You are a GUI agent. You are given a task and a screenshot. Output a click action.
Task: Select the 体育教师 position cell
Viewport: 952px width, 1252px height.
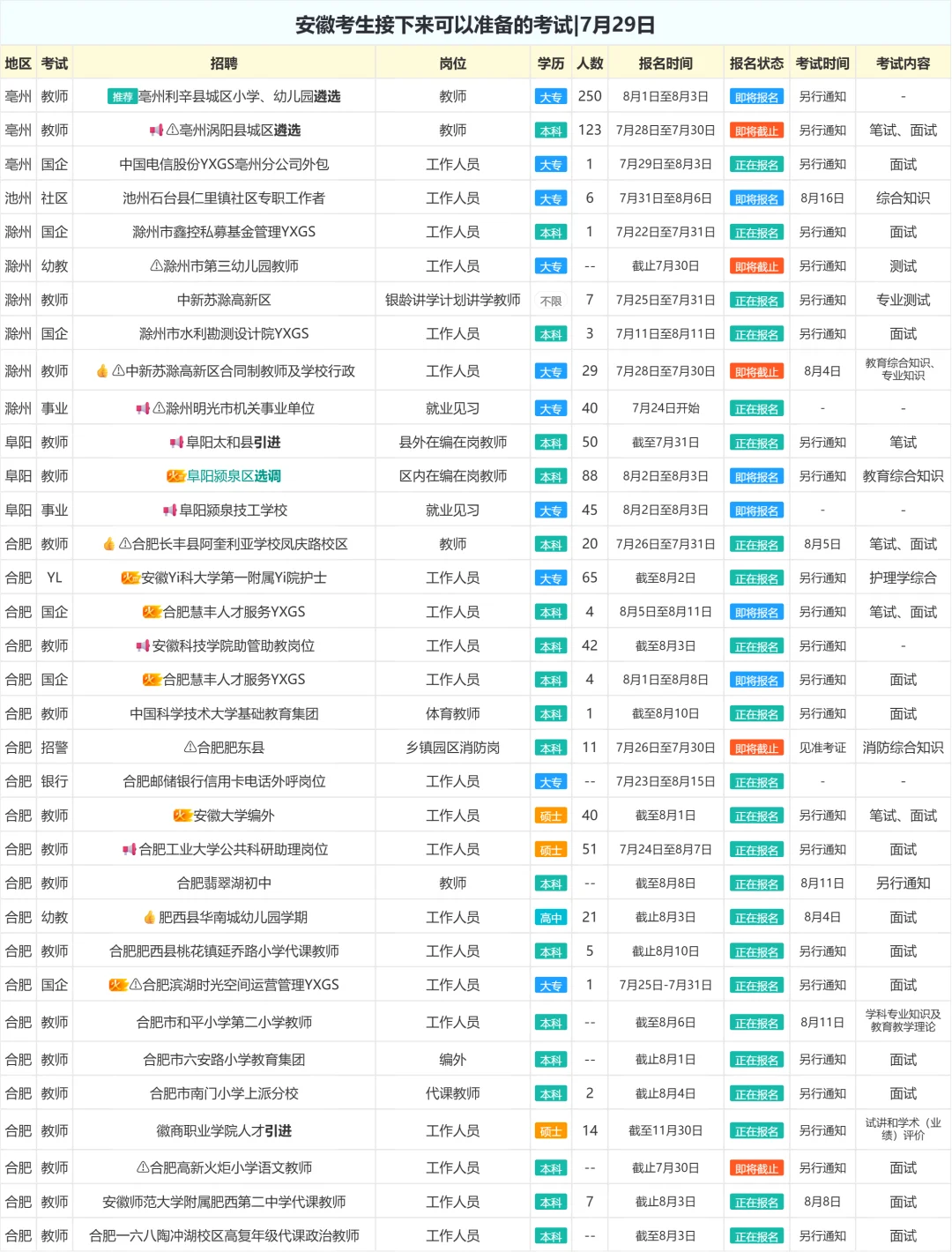pyautogui.click(x=453, y=714)
